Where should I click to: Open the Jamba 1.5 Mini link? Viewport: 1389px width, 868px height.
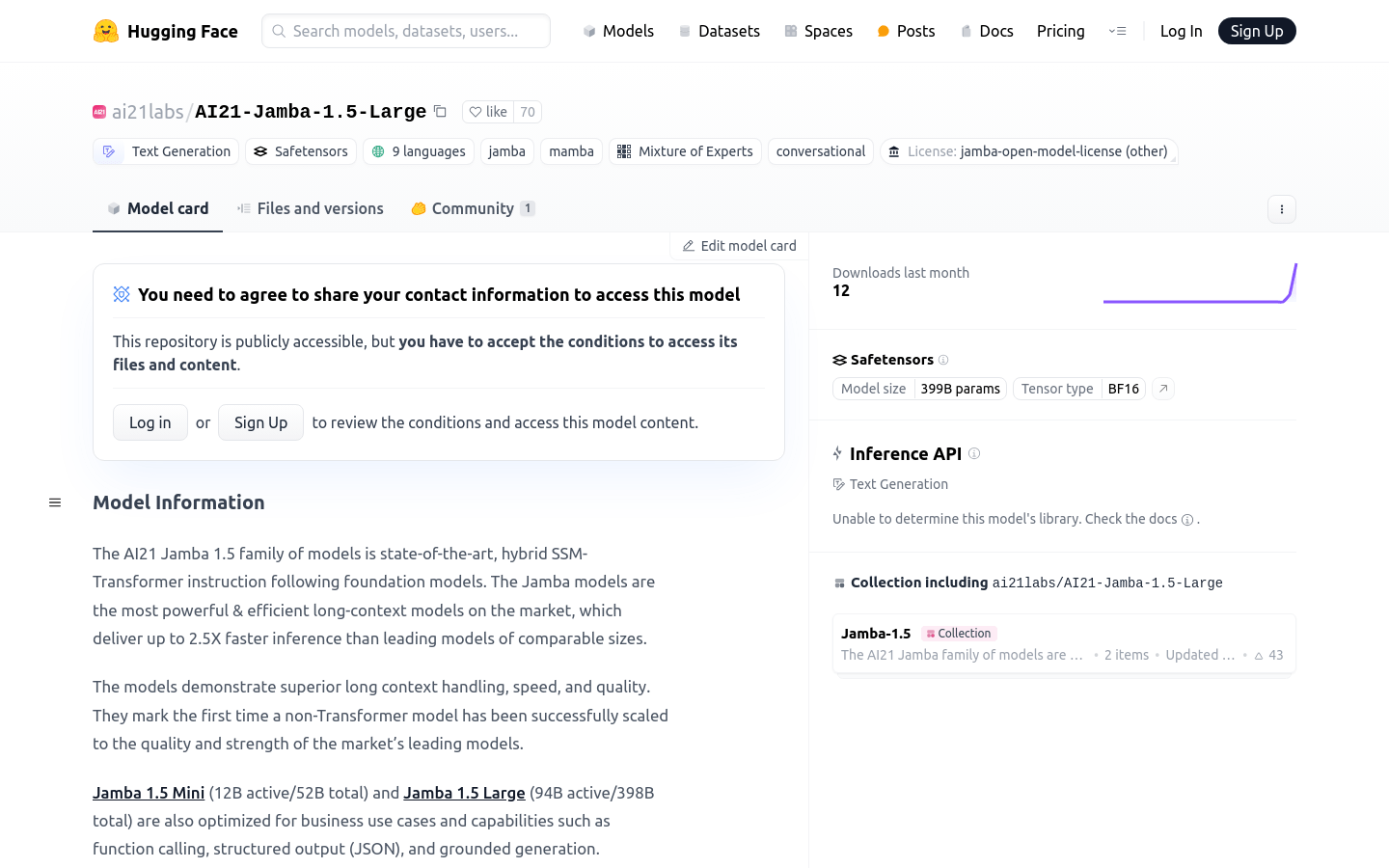coord(149,793)
